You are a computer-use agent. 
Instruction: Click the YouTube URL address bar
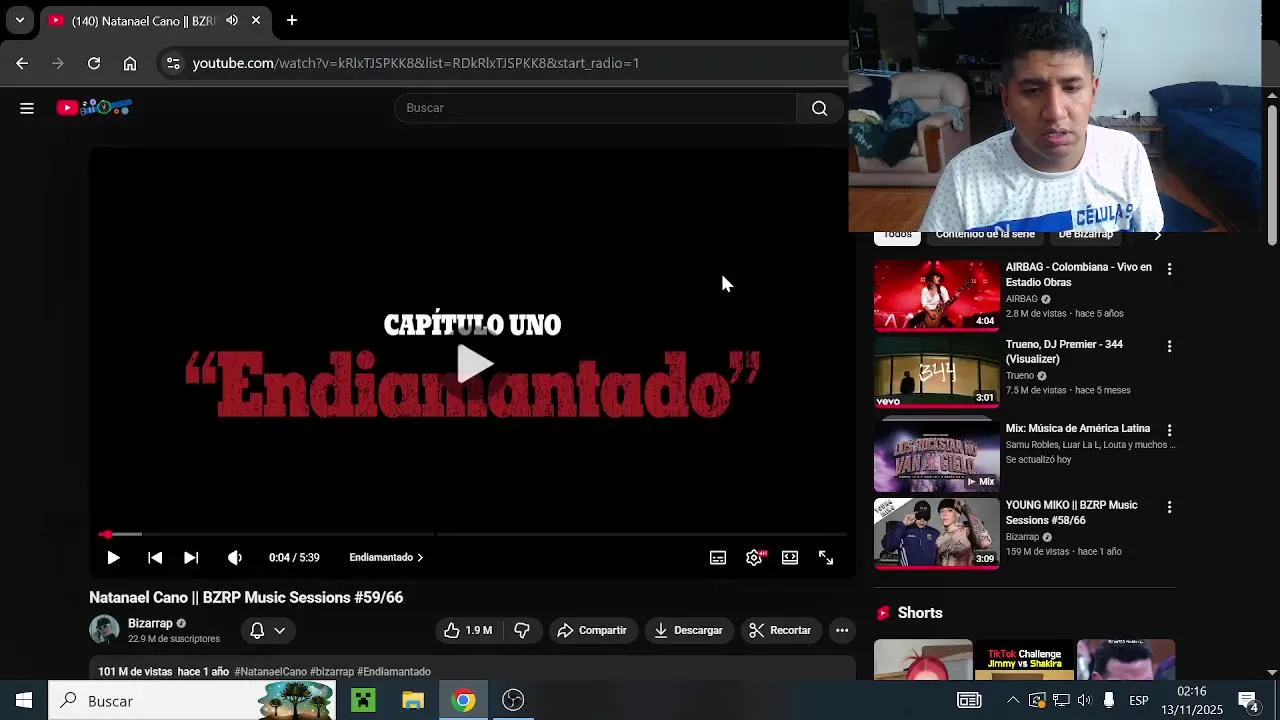(416, 63)
